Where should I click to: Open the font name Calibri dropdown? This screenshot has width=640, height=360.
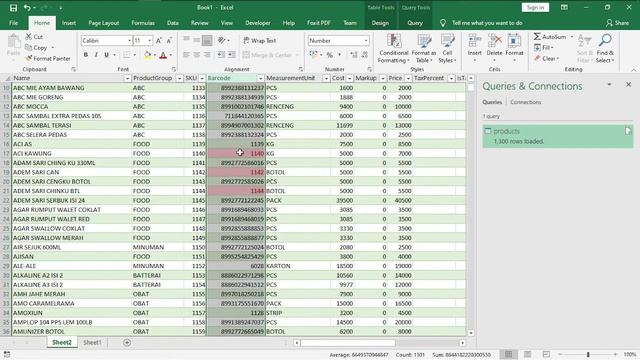tap(129, 40)
